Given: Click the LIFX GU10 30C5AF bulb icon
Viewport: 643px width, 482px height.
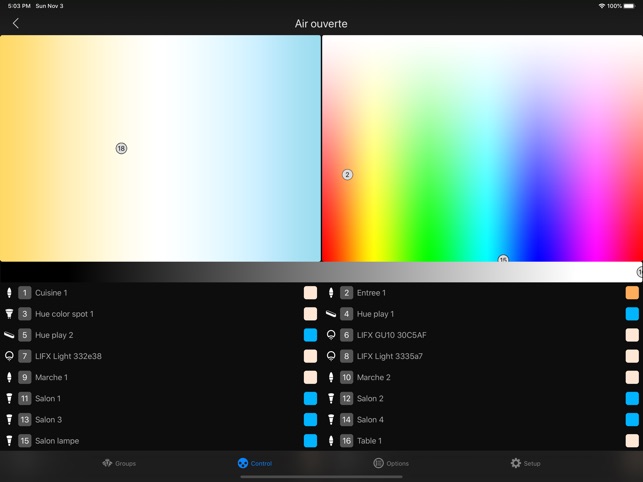Looking at the screenshot, I should pos(331,335).
